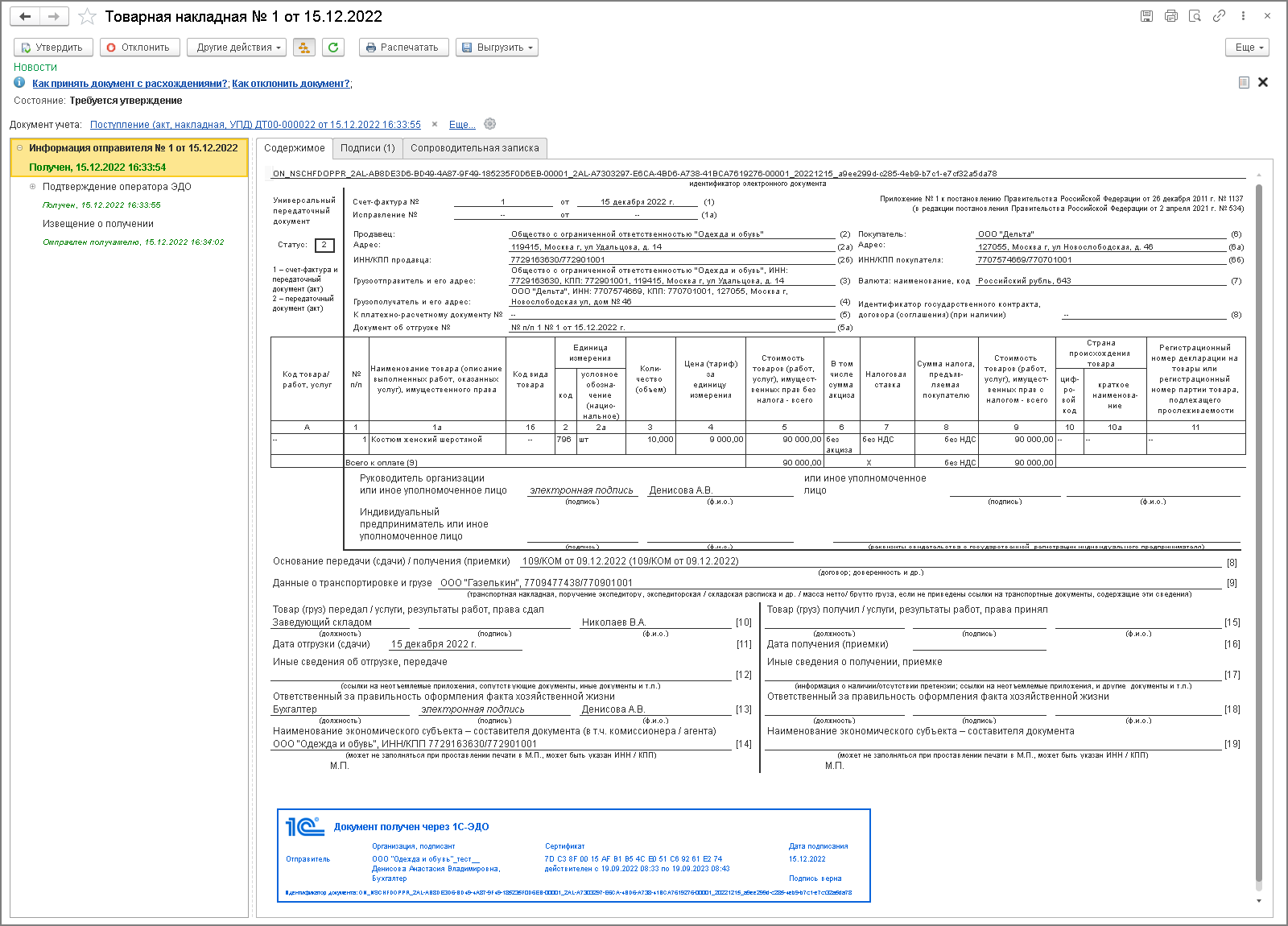Click the seller address 119415, Москва, ул Удальцова
The image size is (1288, 926).
[x=586, y=247]
